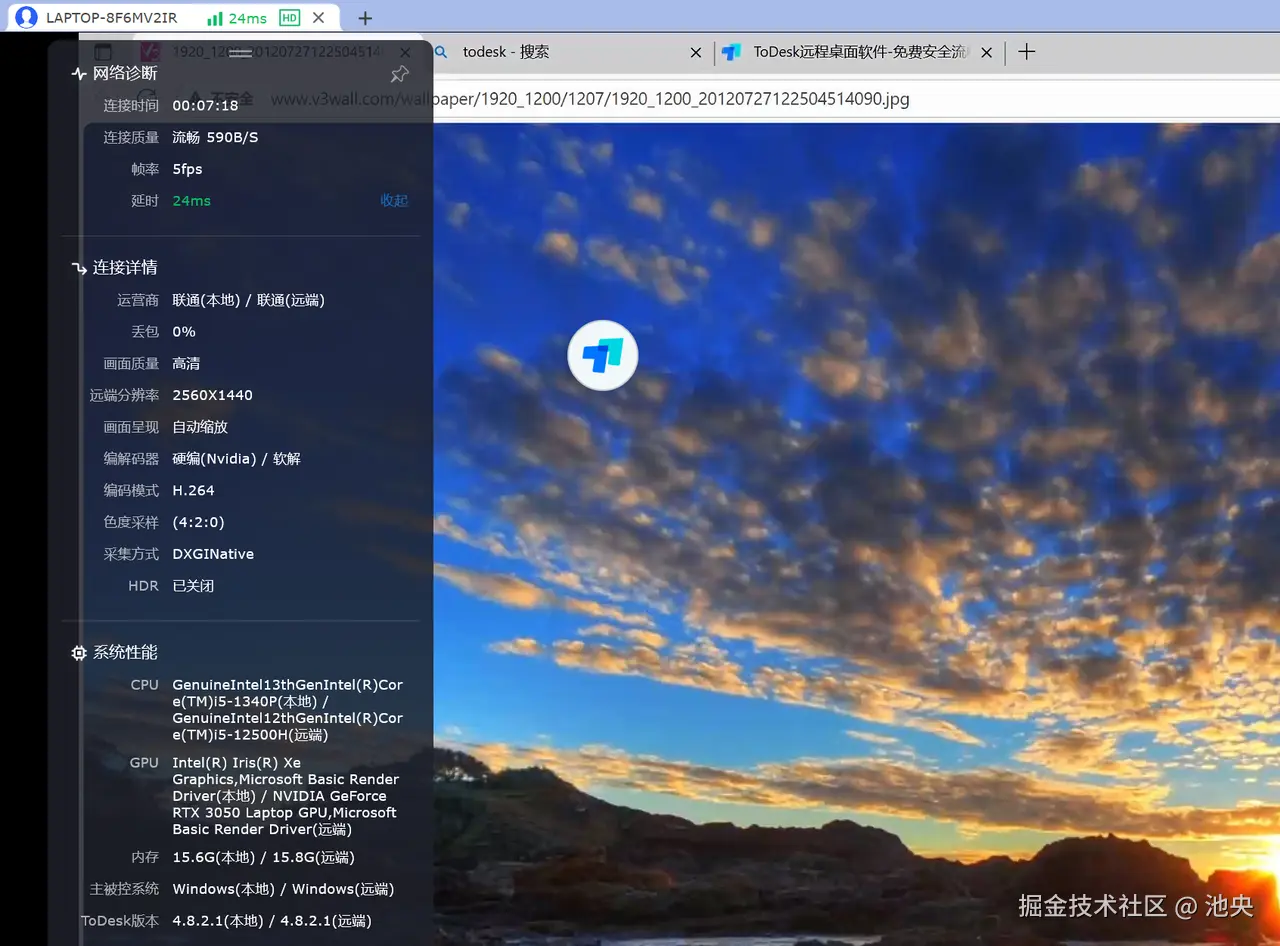Click the screen capture icon above the diagnostics panel
The height and width of the screenshot is (946, 1280).
103,51
